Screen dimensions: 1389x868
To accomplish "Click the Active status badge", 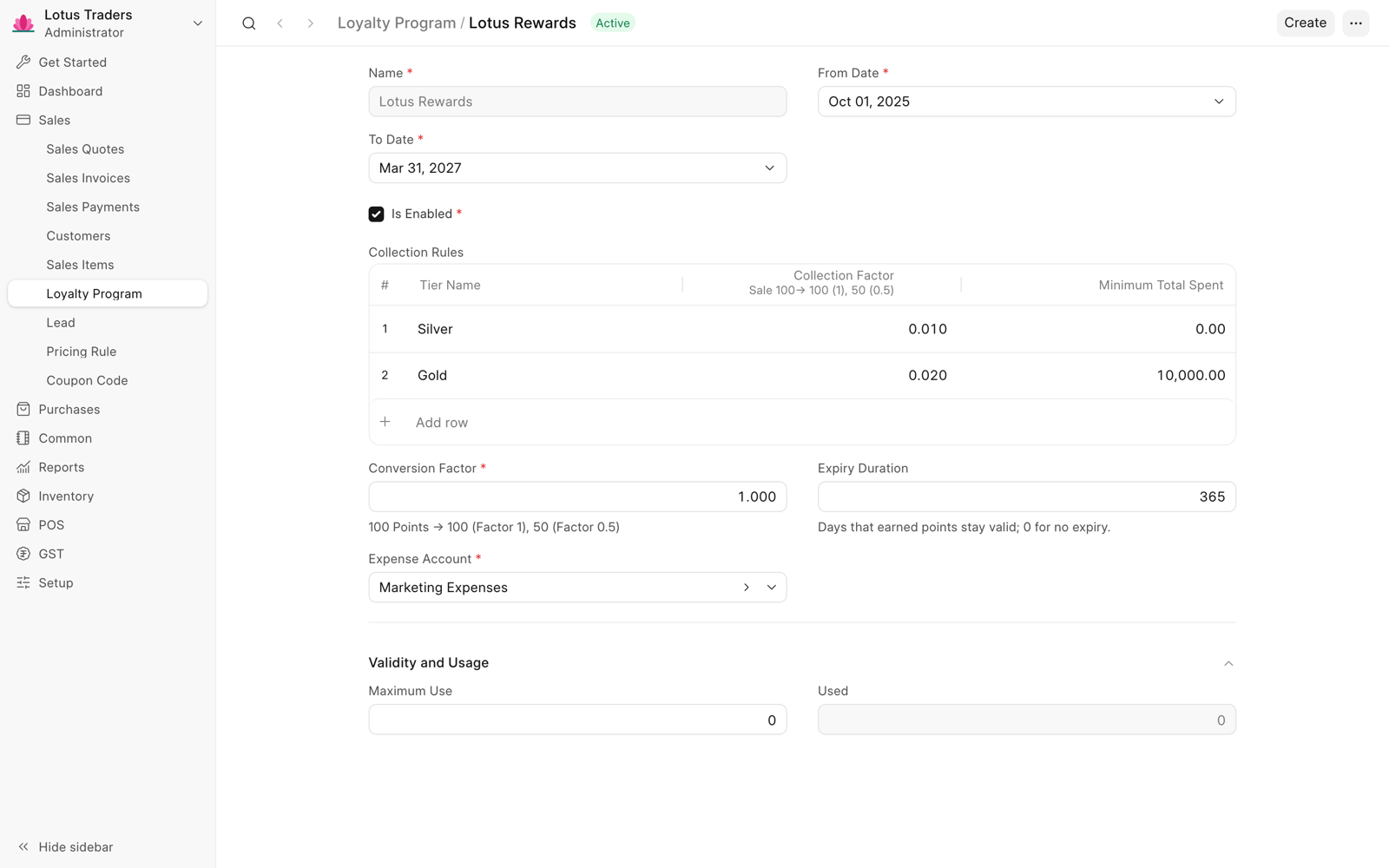I will [613, 23].
